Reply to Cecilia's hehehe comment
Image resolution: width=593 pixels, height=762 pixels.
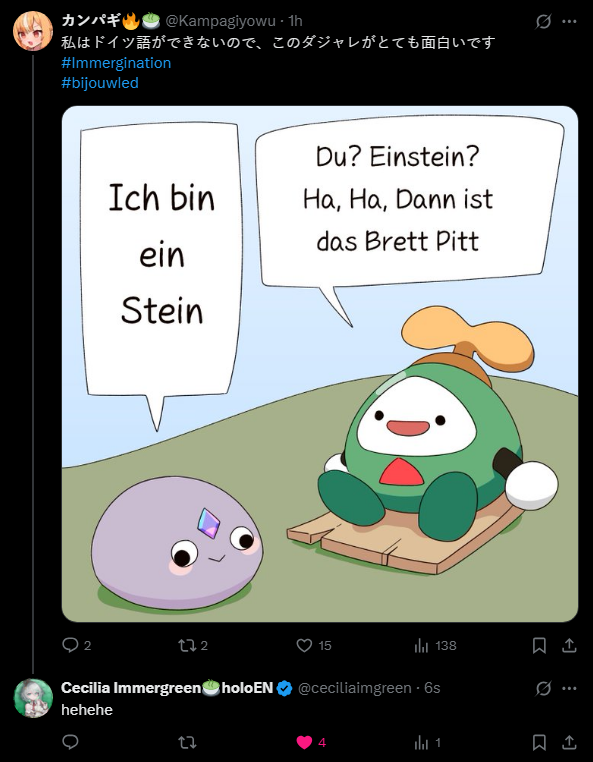tap(70, 742)
